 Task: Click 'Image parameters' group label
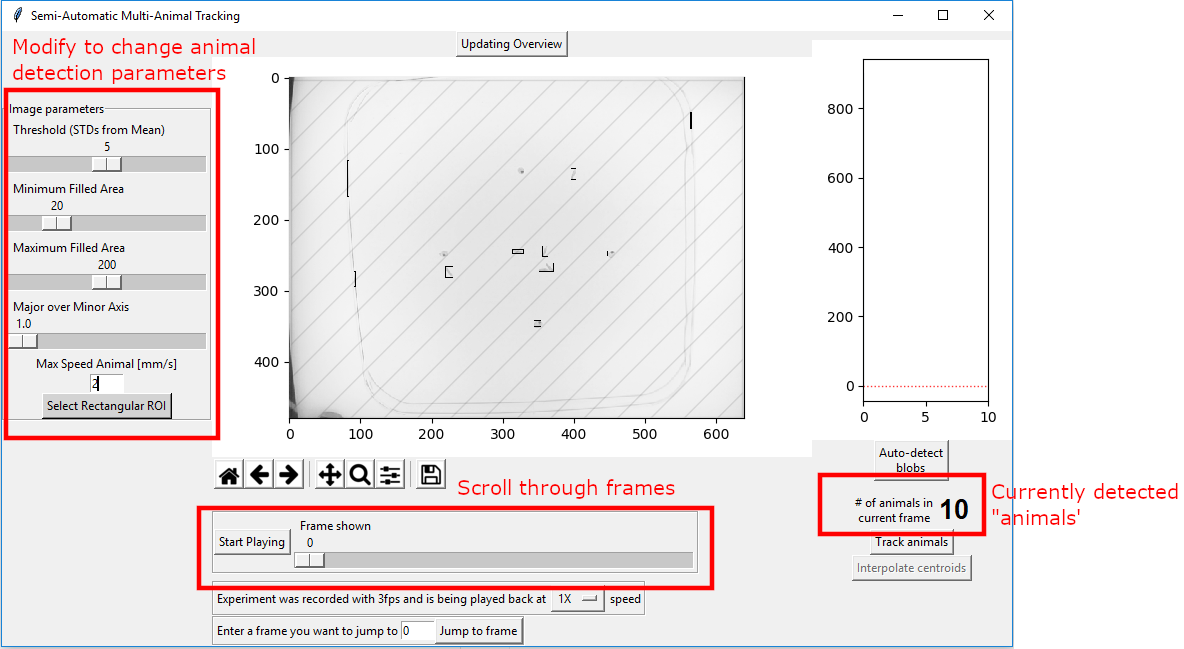point(57,109)
